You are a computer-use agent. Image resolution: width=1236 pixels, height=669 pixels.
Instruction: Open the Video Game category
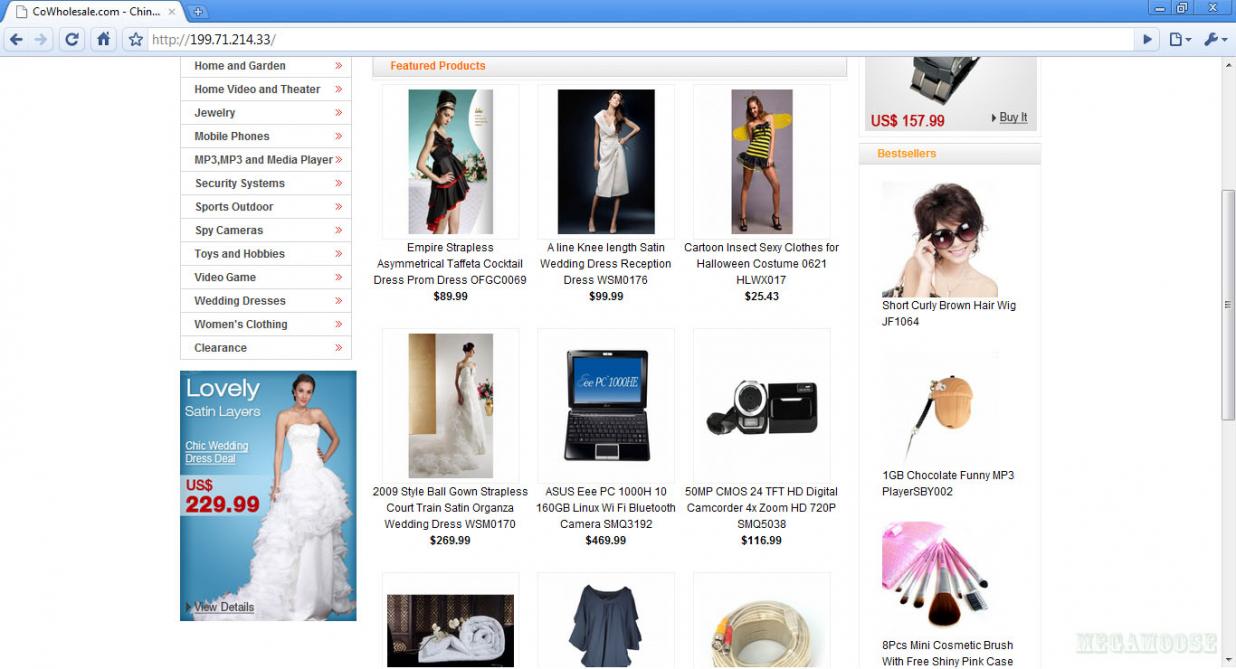pyautogui.click(x=225, y=277)
